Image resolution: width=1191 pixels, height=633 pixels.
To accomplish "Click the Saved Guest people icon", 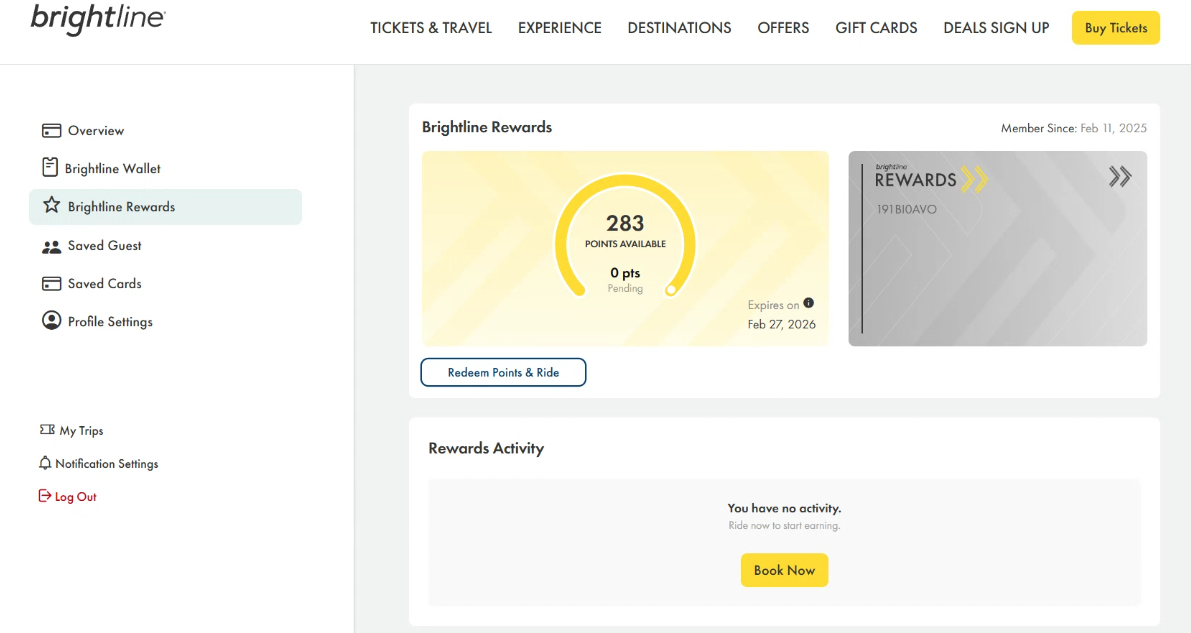I will 52,245.
